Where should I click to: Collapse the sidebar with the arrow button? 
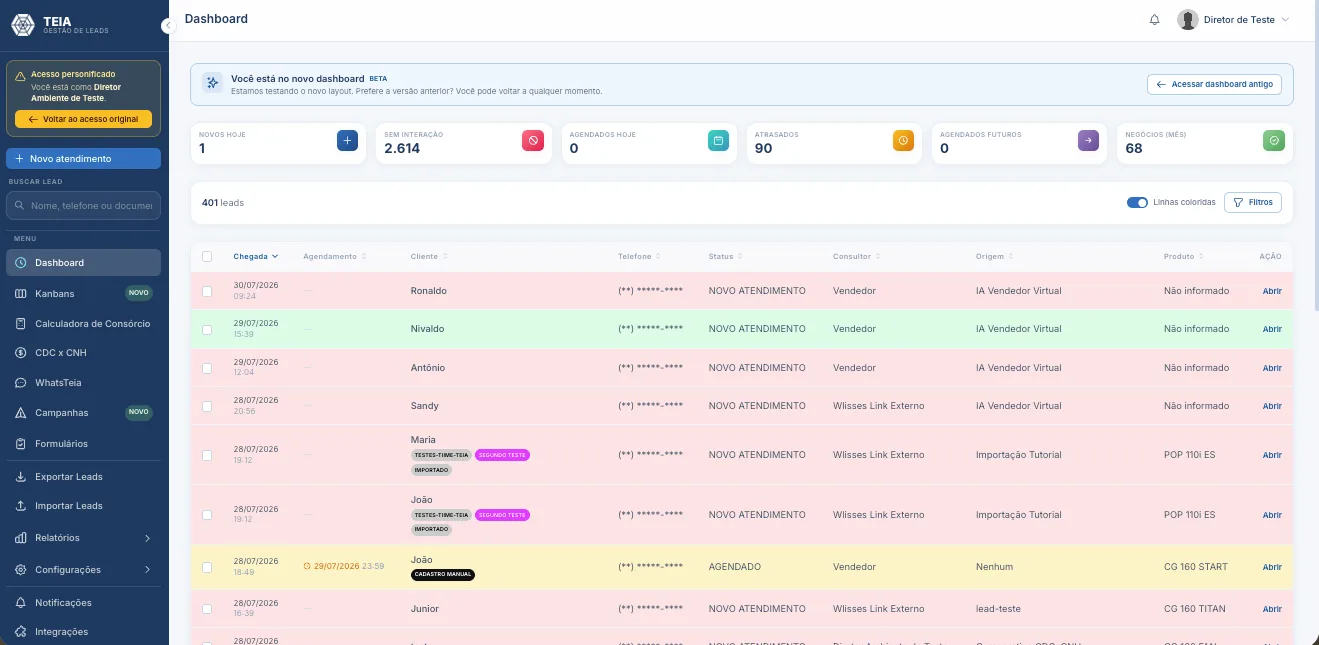click(168, 26)
